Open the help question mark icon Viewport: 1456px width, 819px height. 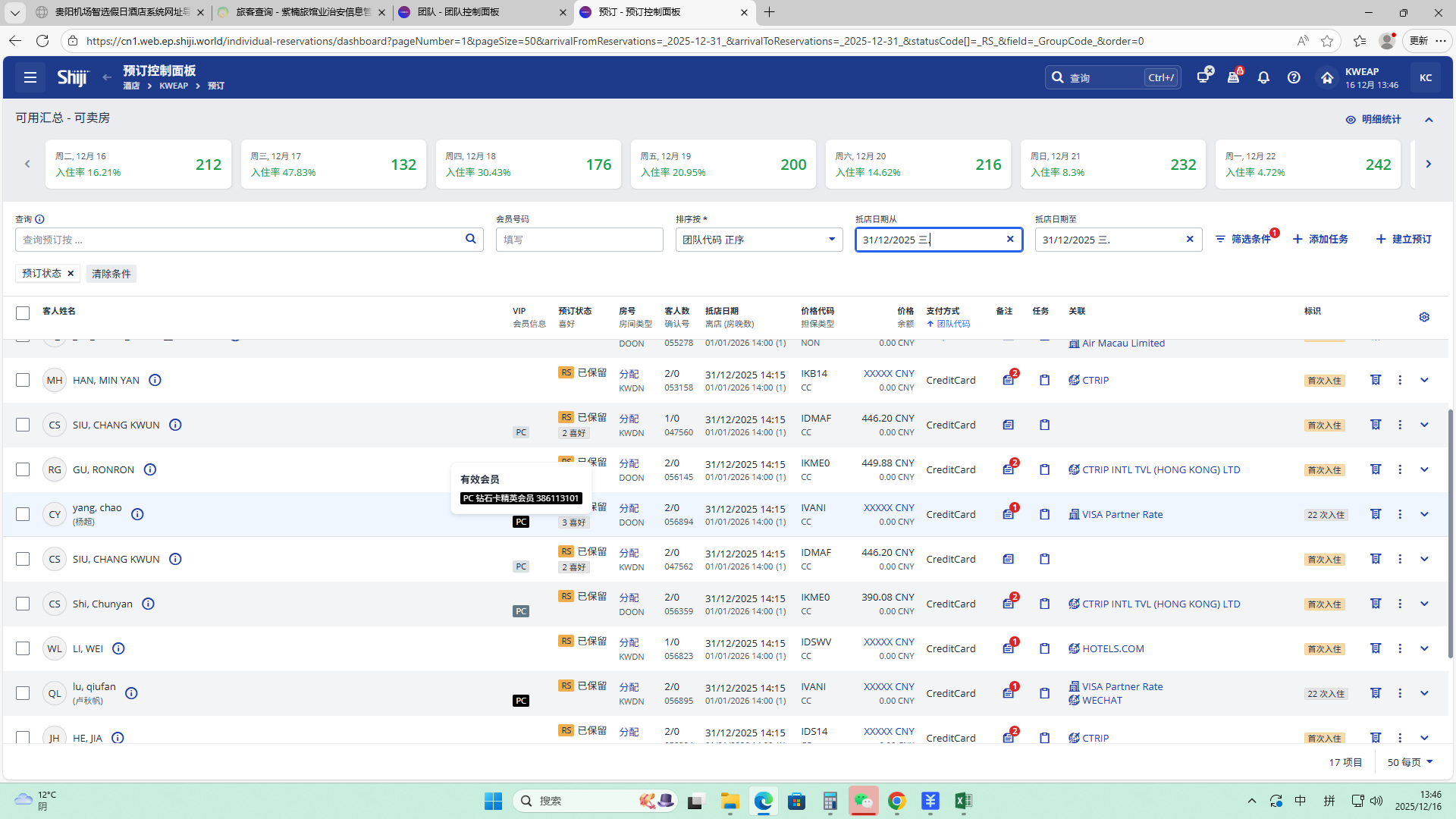point(1294,77)
